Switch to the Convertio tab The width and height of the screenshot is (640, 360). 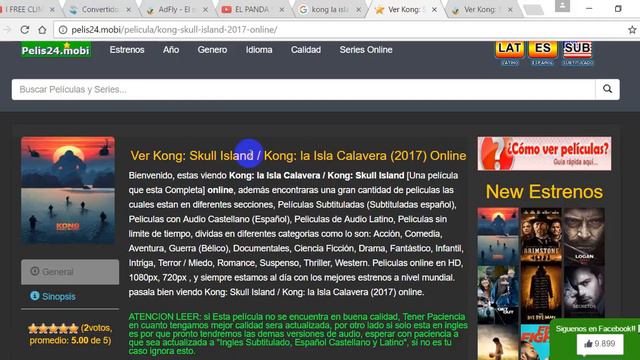pyautogui.click(x=99, y=9)
